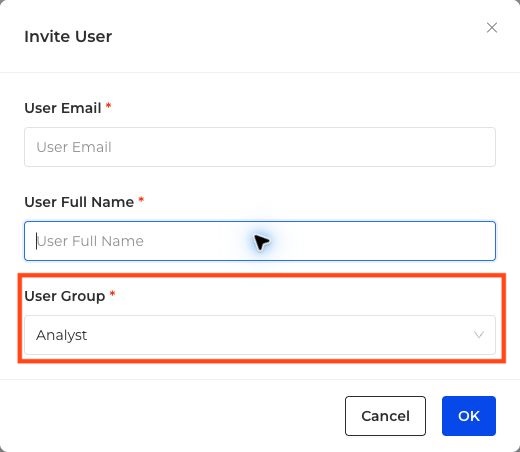Viewport: 520px width, 452px height.
Task: Open the User Group dropdown
Action: click(x=260, y=335)
